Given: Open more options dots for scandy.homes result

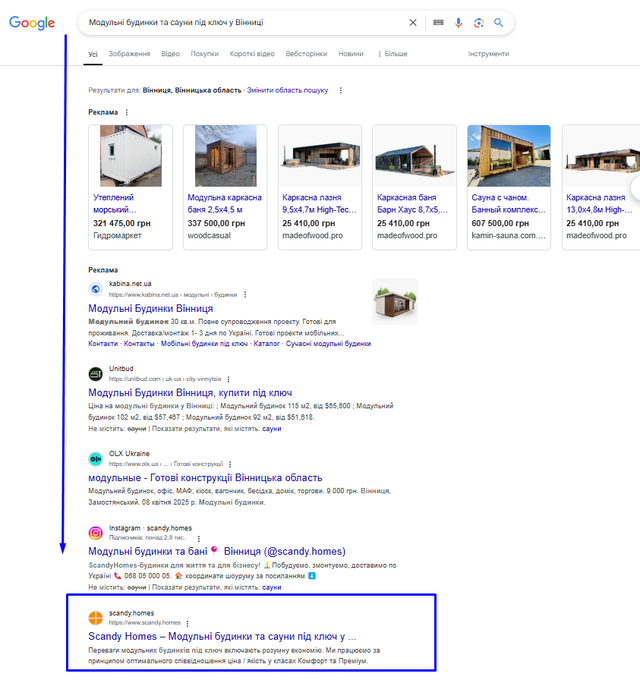Looking at the screenshot, I should tap(187, 624).
